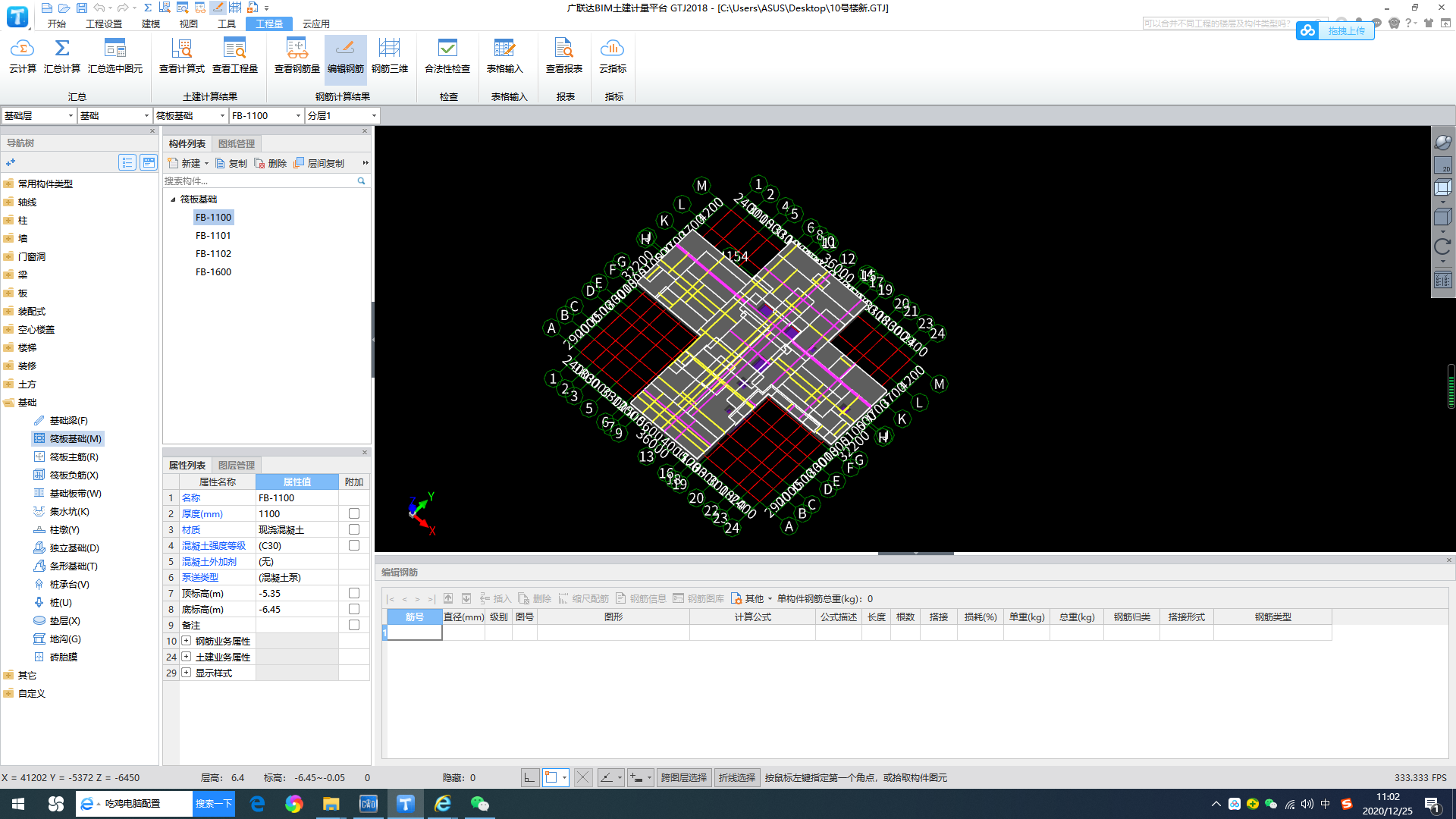
Task: Click the 搜索构件 search field
Action: 259,180
